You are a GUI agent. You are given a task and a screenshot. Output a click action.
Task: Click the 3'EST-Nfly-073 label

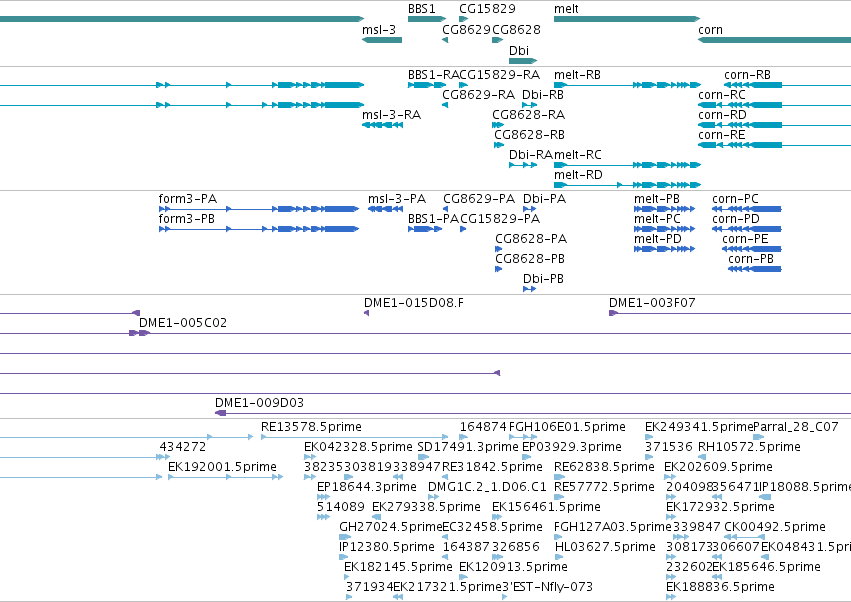pos(548,587)
